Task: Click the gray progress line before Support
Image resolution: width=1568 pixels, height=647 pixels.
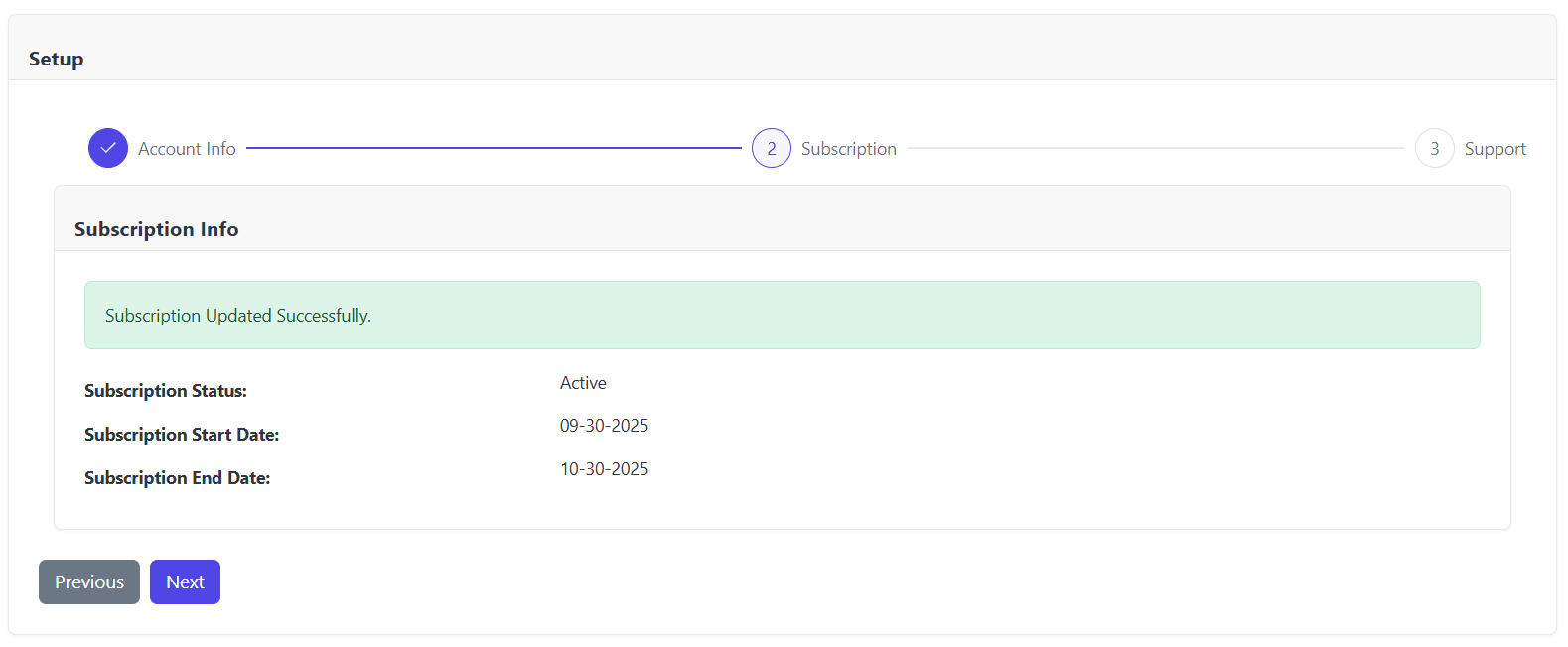Action: point(1155,148)
